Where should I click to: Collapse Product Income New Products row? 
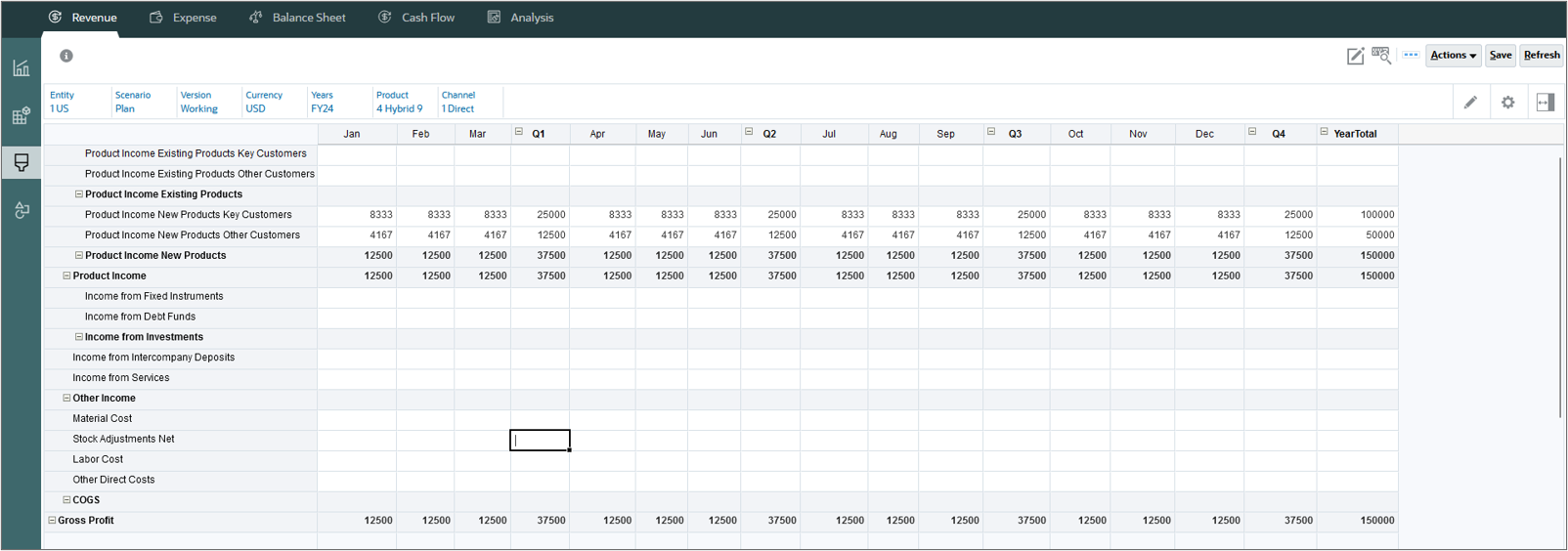(x=79, y=255)
